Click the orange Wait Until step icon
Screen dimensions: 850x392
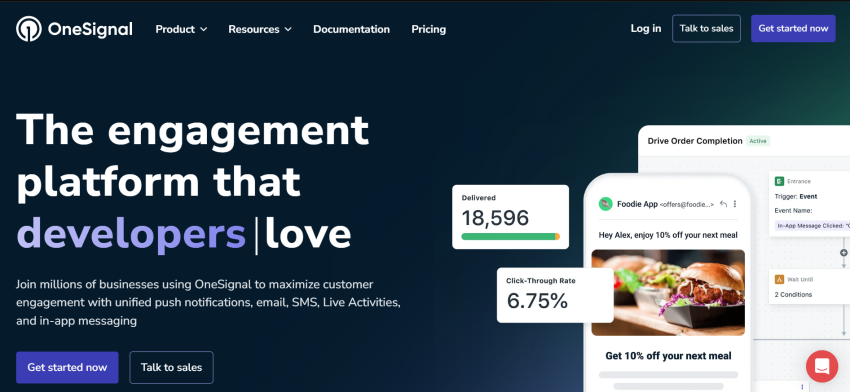coord(780,279)
